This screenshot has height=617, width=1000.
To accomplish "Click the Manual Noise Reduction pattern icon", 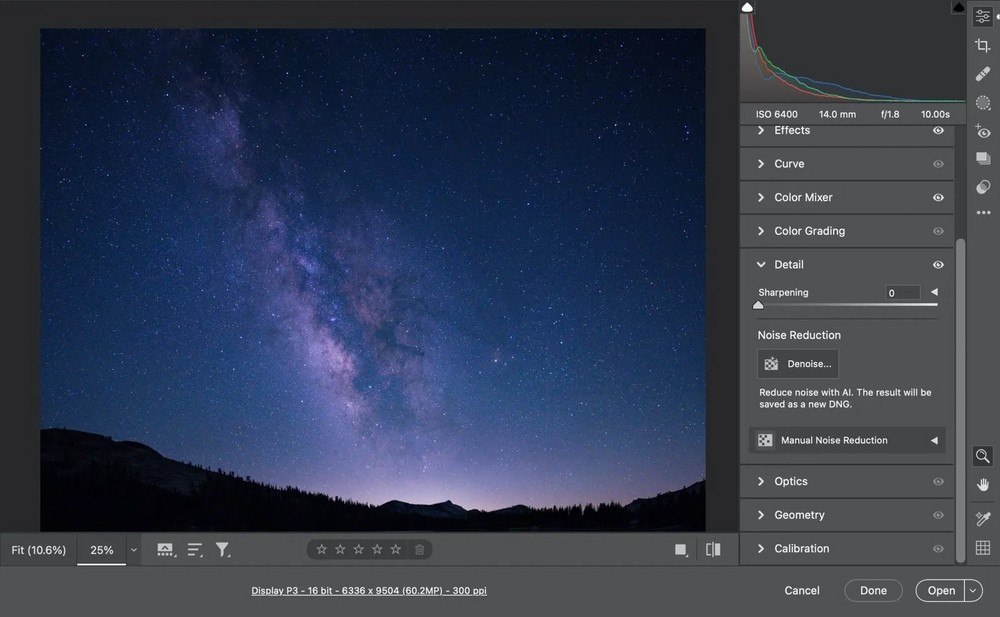I will [x=765, y=440].
